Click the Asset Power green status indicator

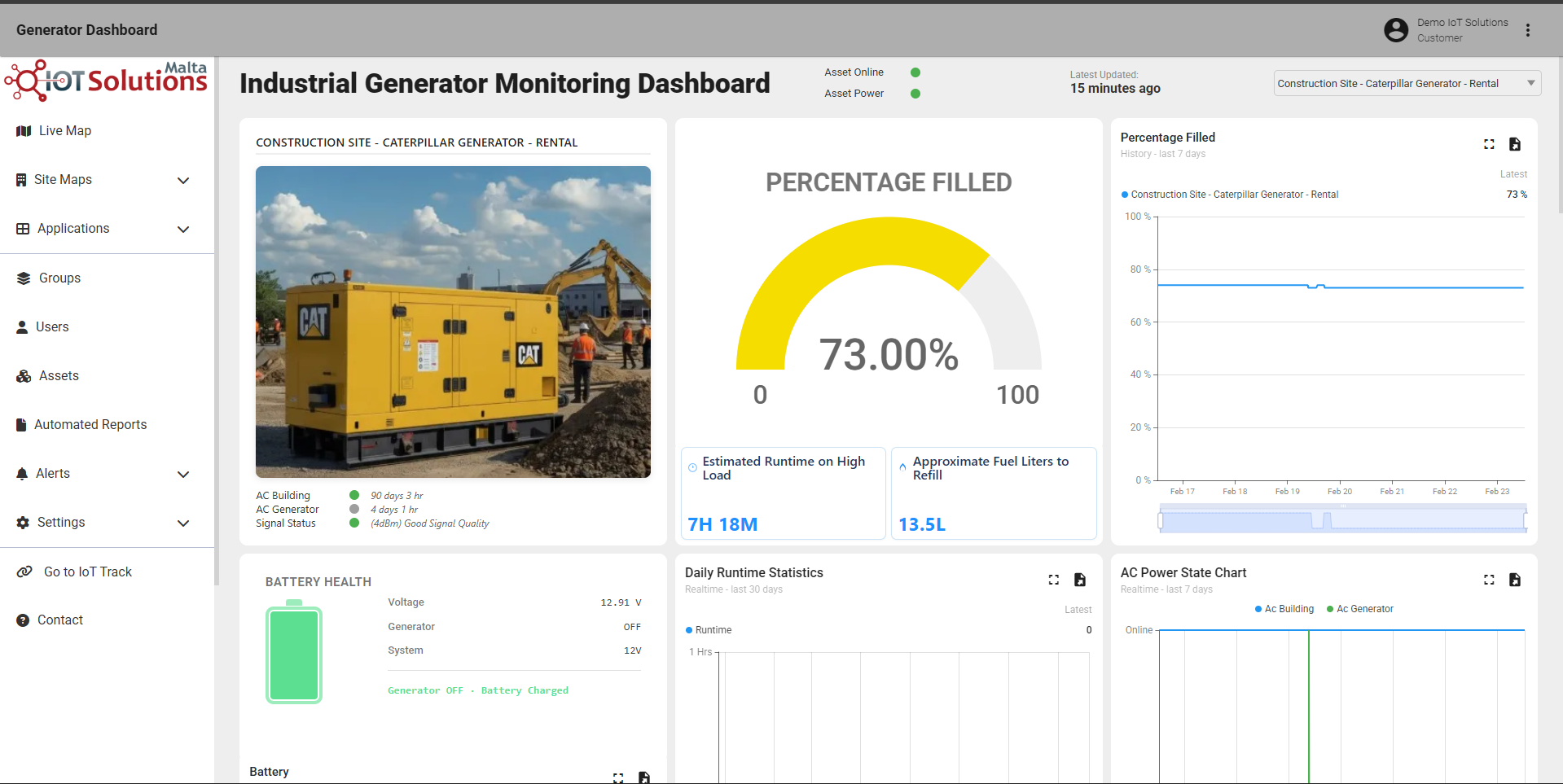915,94
